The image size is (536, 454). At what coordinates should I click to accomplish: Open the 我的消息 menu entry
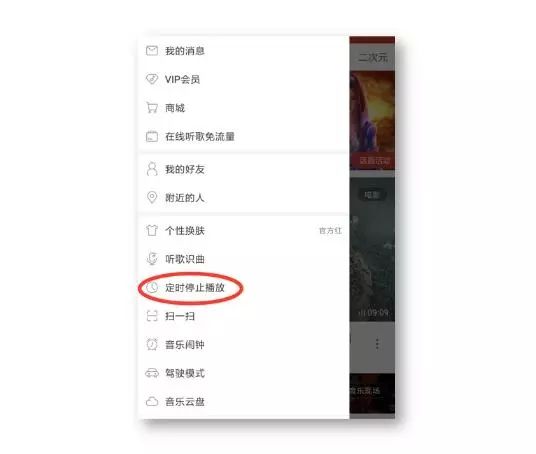click(x=244, y=51)
